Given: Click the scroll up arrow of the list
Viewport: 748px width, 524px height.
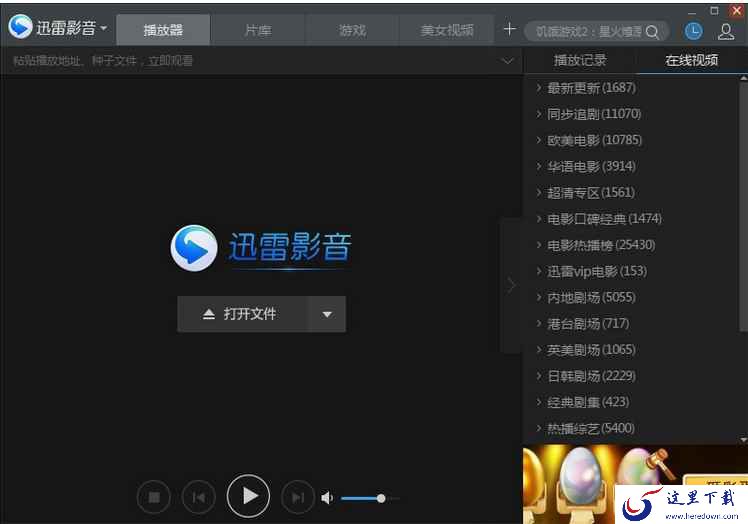Looking at the screenshot, I should pos(743,78).
